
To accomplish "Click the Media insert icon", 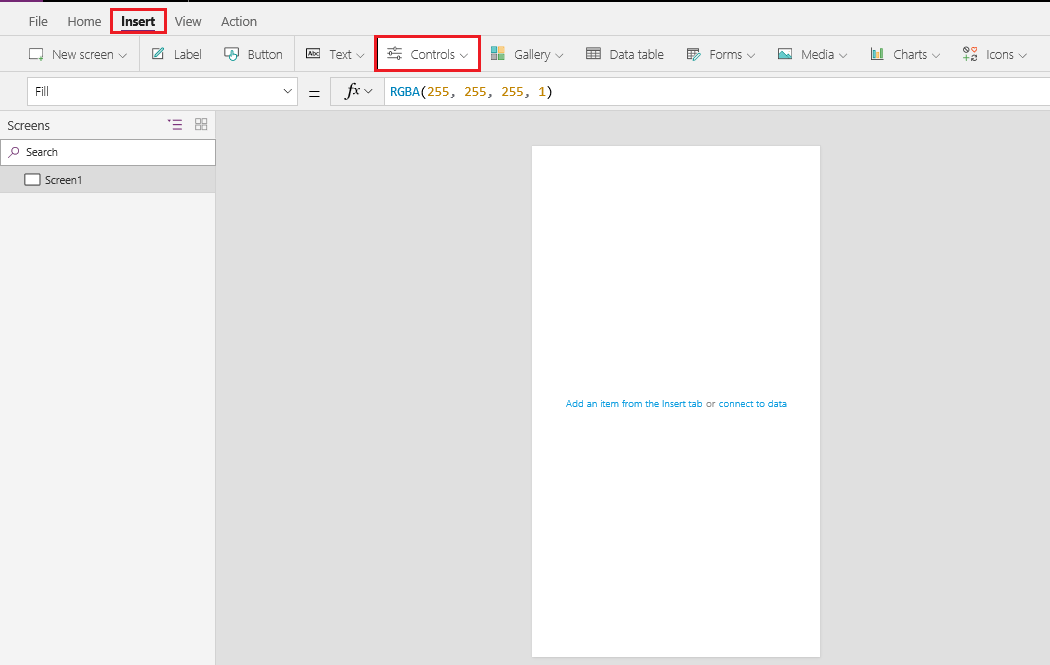I will coord(785,53).
